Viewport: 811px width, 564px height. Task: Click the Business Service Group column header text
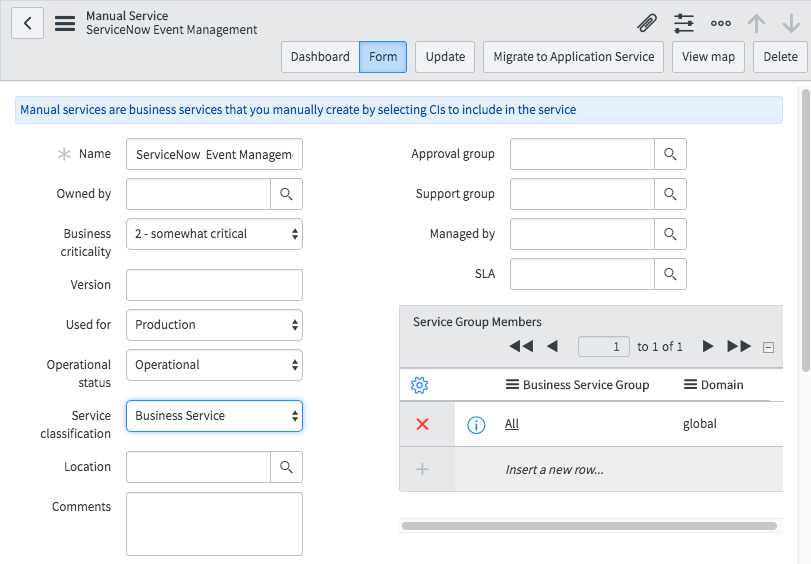tap(586, 385)
